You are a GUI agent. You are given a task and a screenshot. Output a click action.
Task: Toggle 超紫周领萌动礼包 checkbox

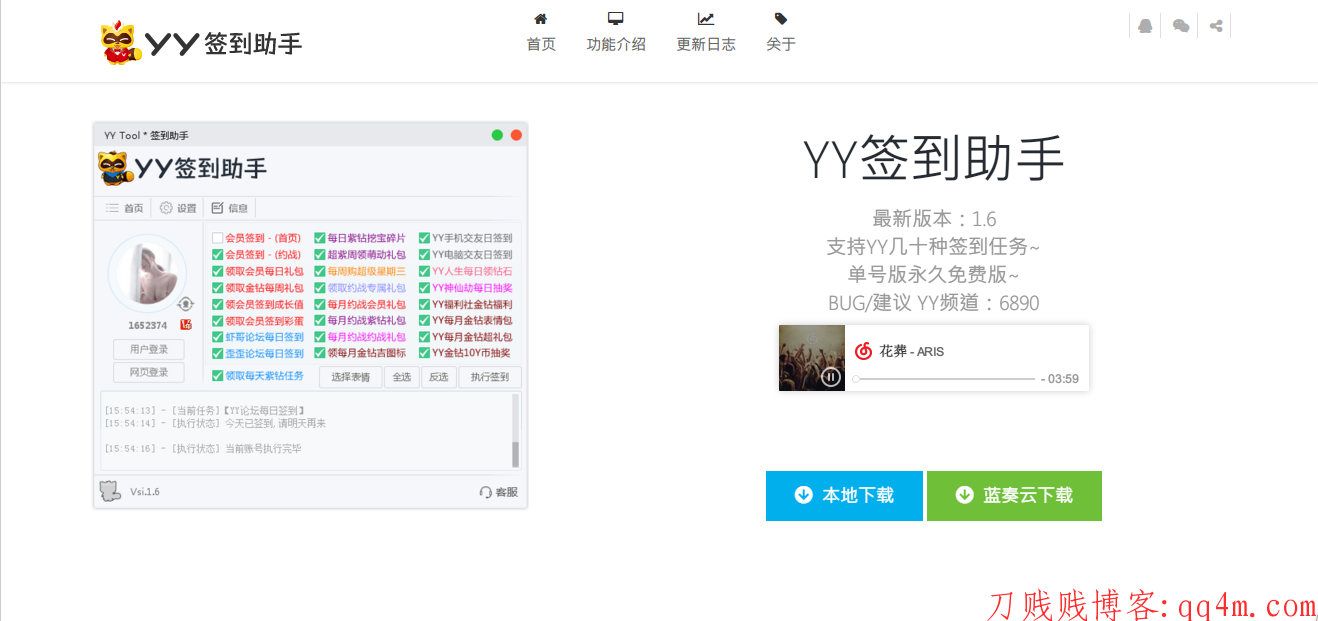[x=320, y=254]
